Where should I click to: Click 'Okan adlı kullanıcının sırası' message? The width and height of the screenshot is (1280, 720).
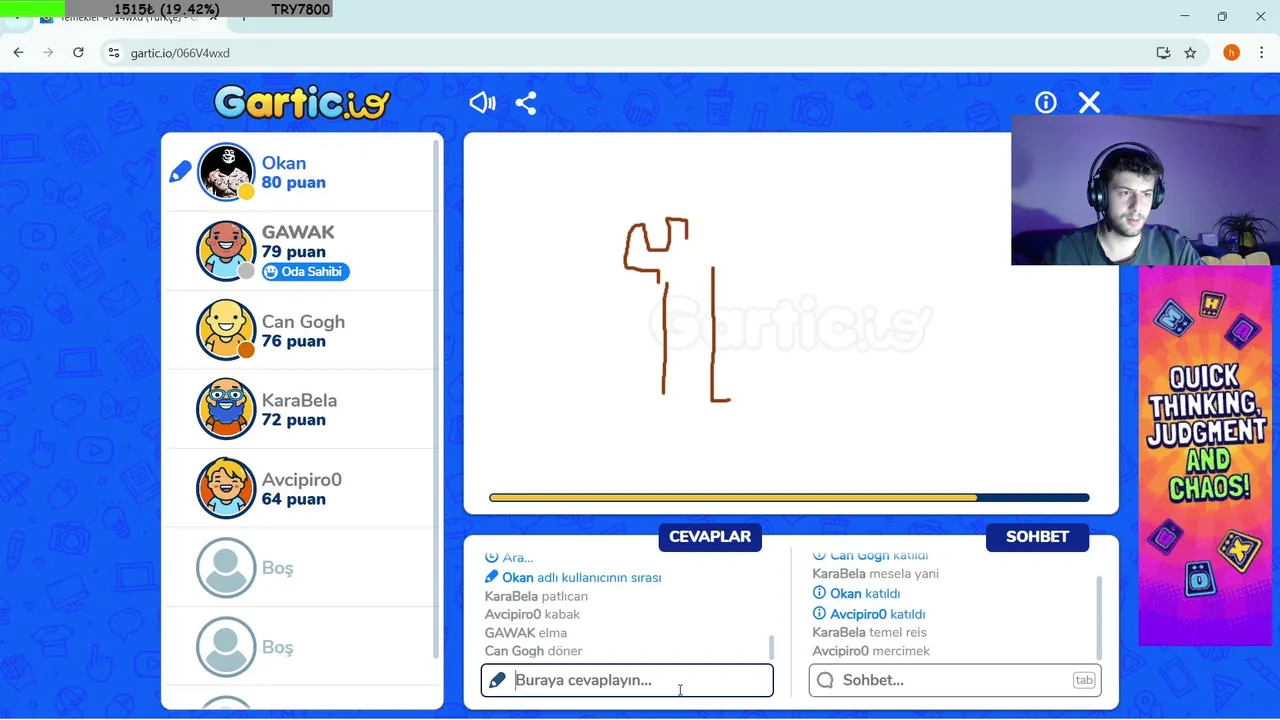(573, 577)
